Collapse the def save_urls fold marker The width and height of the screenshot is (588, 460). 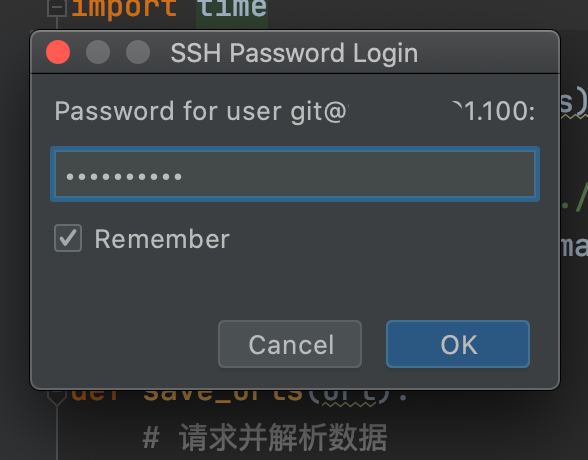click(x=57, y=397)
